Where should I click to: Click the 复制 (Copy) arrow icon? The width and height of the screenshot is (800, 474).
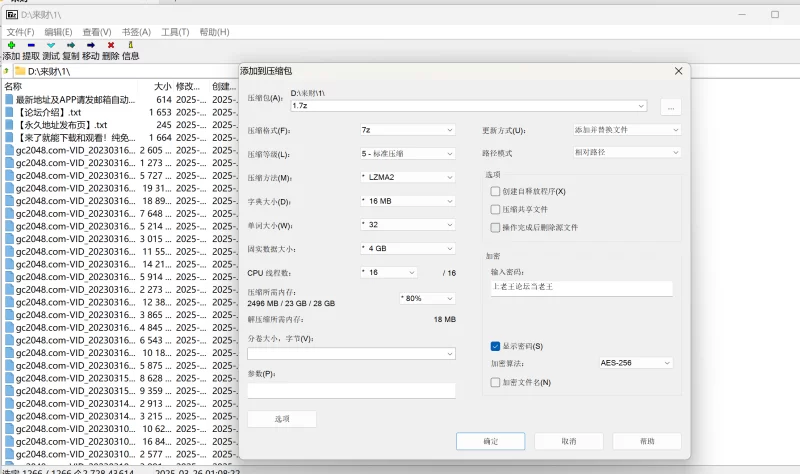tap(71, 45)
